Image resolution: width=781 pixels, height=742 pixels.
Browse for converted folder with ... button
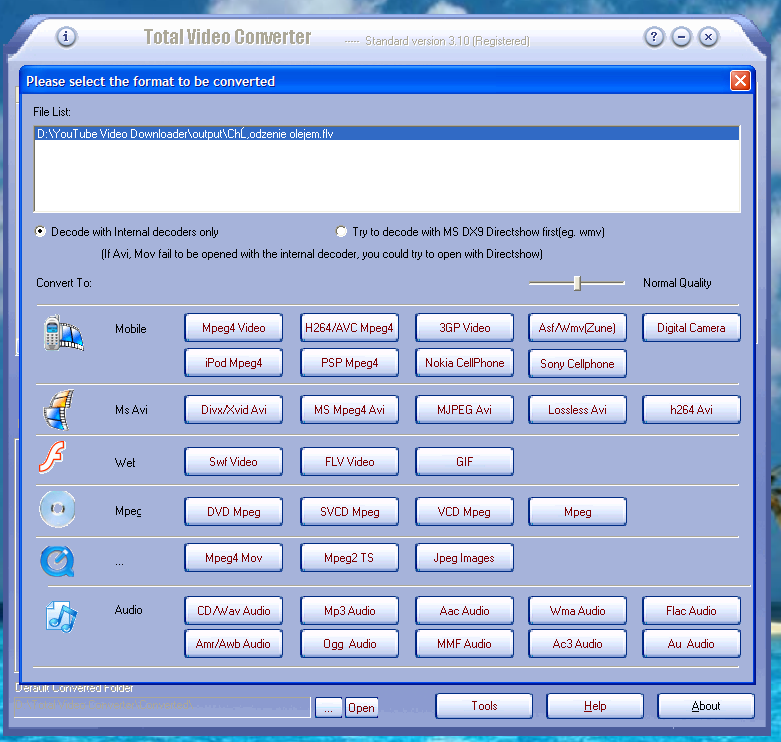[x=328, y=708]
